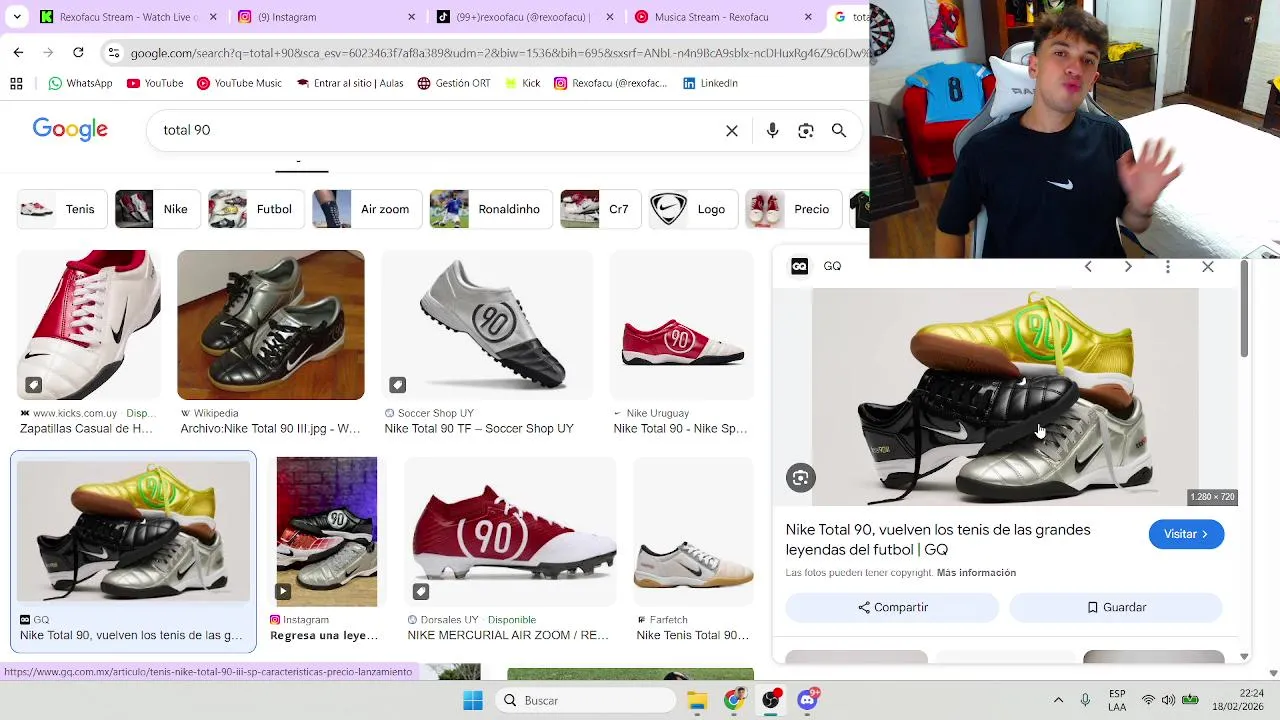Reload the page

78,52
